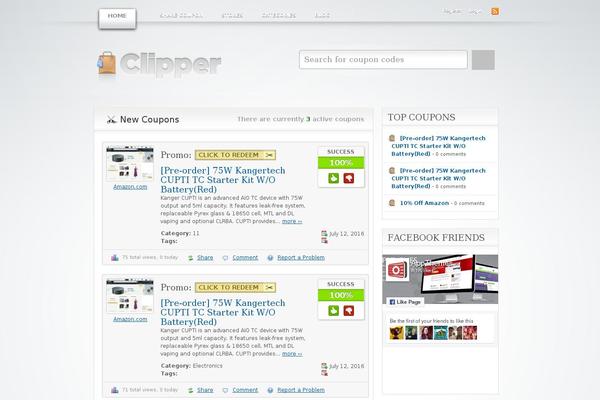The width and height of the screenshot is (600, 400).
Task: Click the Comment link on the Category 11 coupon
Action: coord(245,258)
